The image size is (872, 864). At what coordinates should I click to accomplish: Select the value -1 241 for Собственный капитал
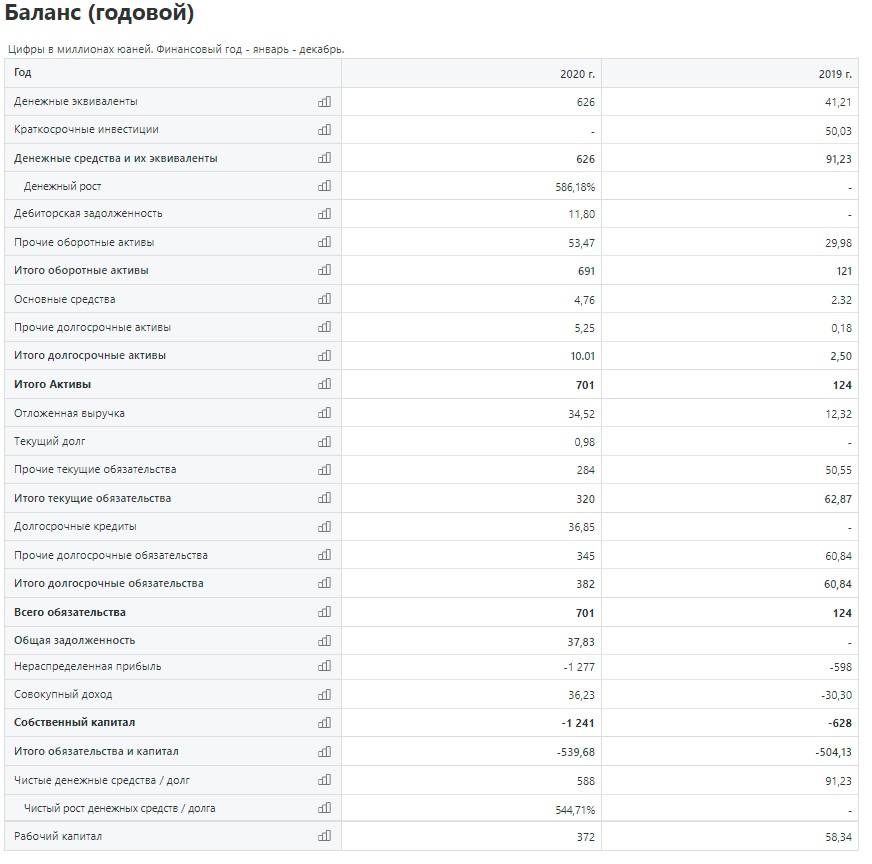tap(578, 723)
